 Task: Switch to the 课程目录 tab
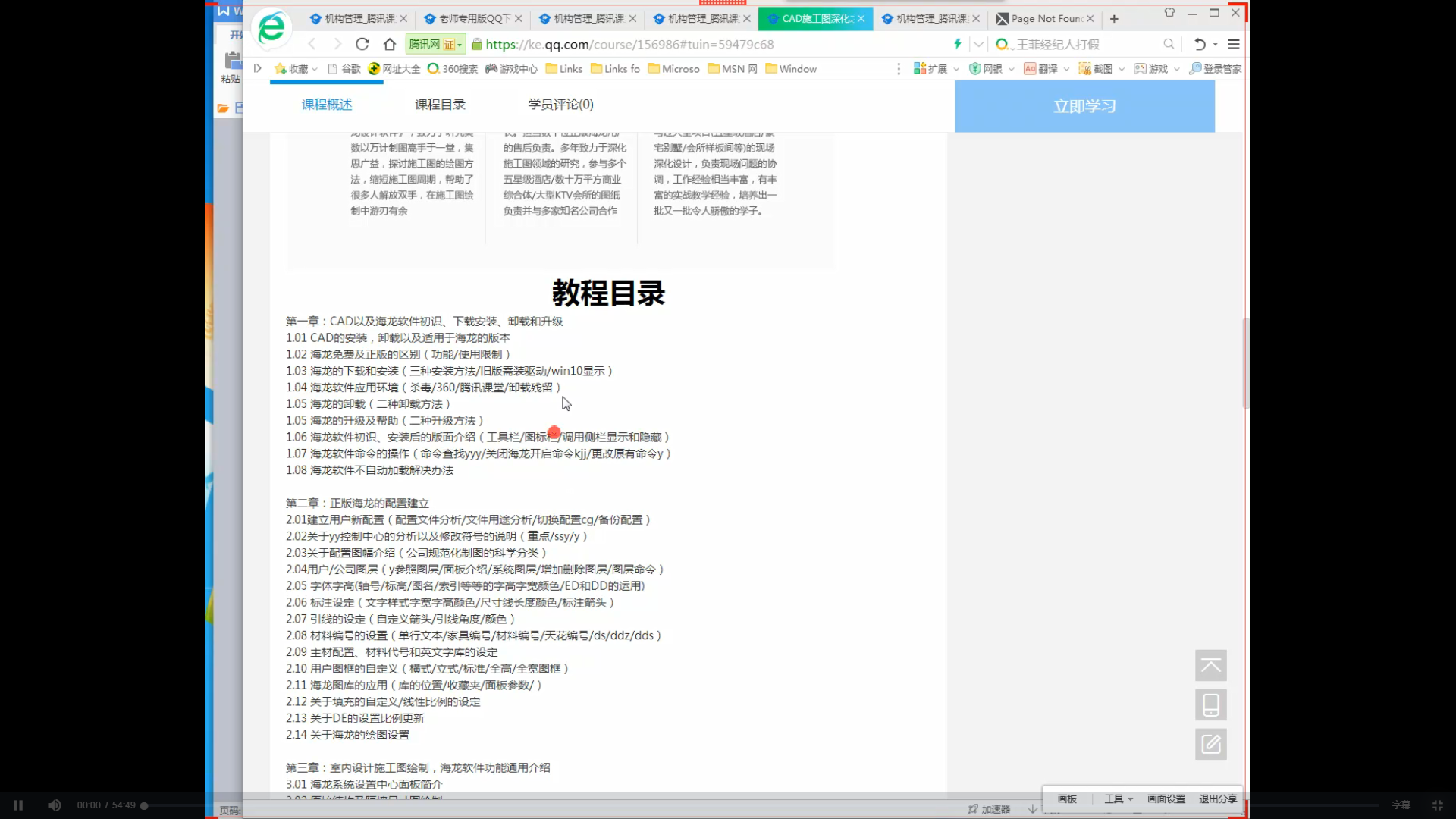point(440,105)
